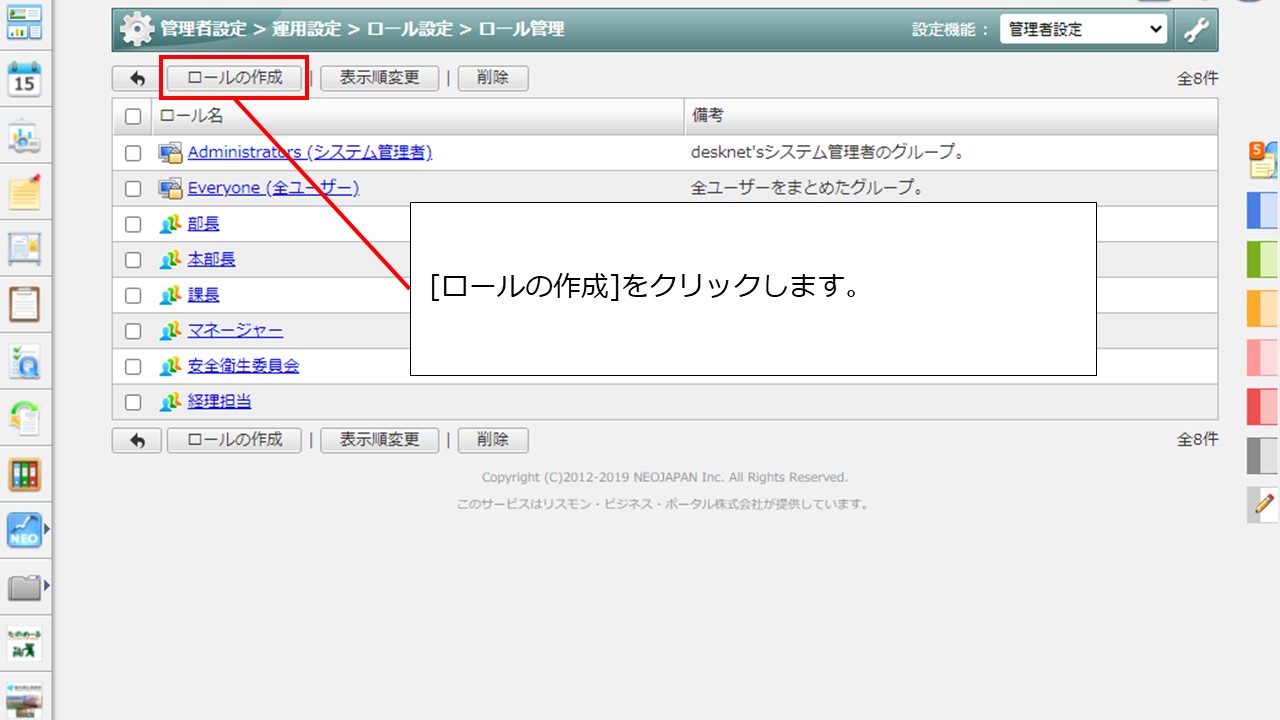
Task: Check the 経理担当 role checkbox
Action: [x=133, y=402]
